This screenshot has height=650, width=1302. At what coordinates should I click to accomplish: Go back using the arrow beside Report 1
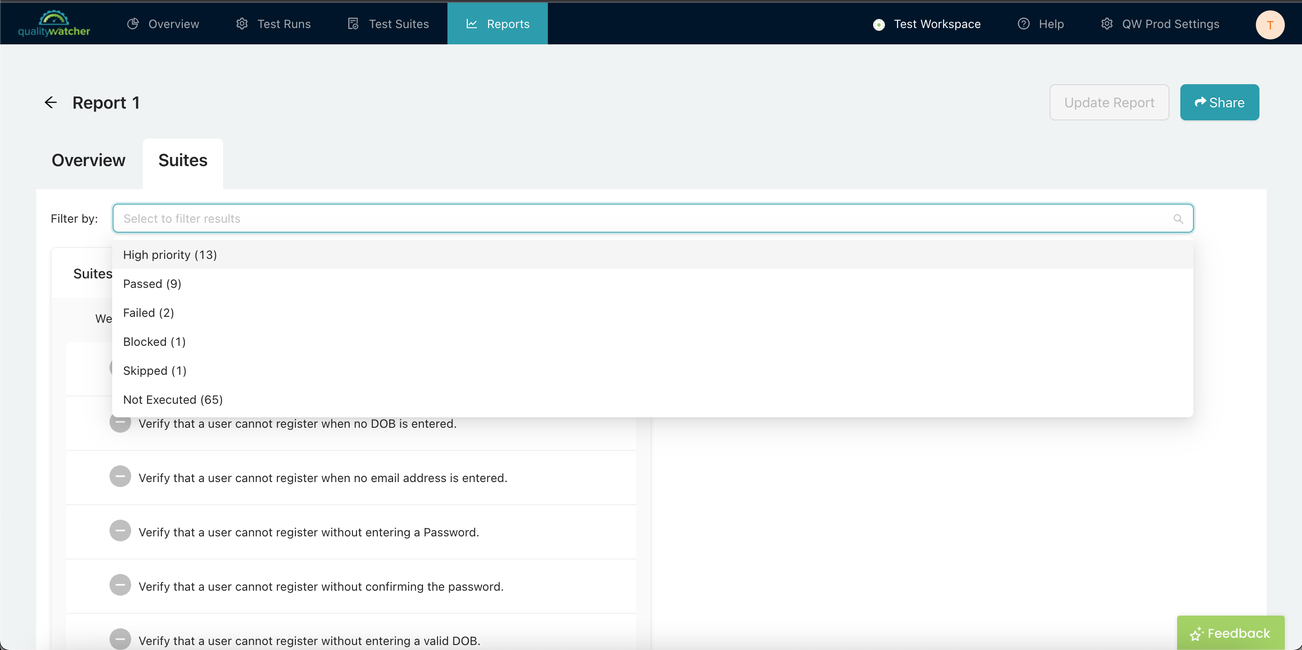tap(50, 103)
